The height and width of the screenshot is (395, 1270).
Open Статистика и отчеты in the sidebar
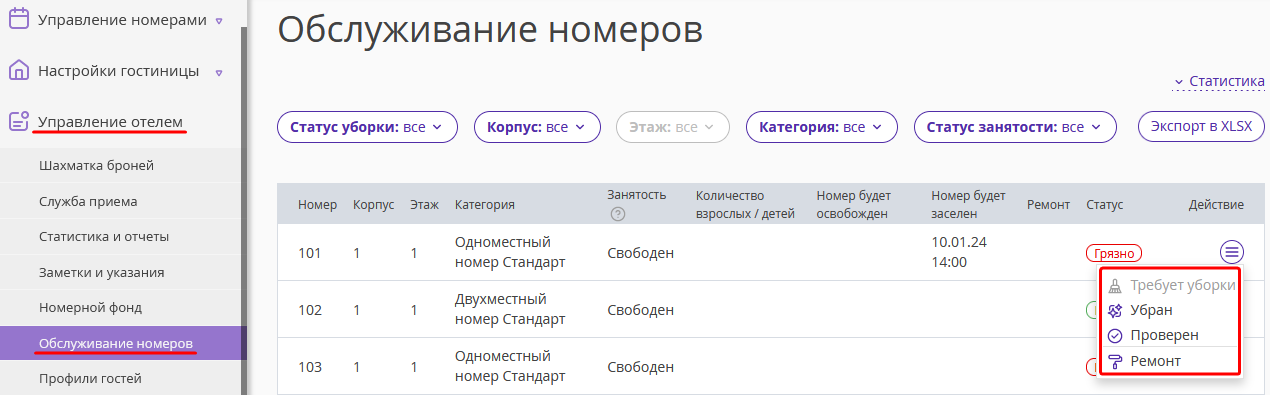point(120,237)
